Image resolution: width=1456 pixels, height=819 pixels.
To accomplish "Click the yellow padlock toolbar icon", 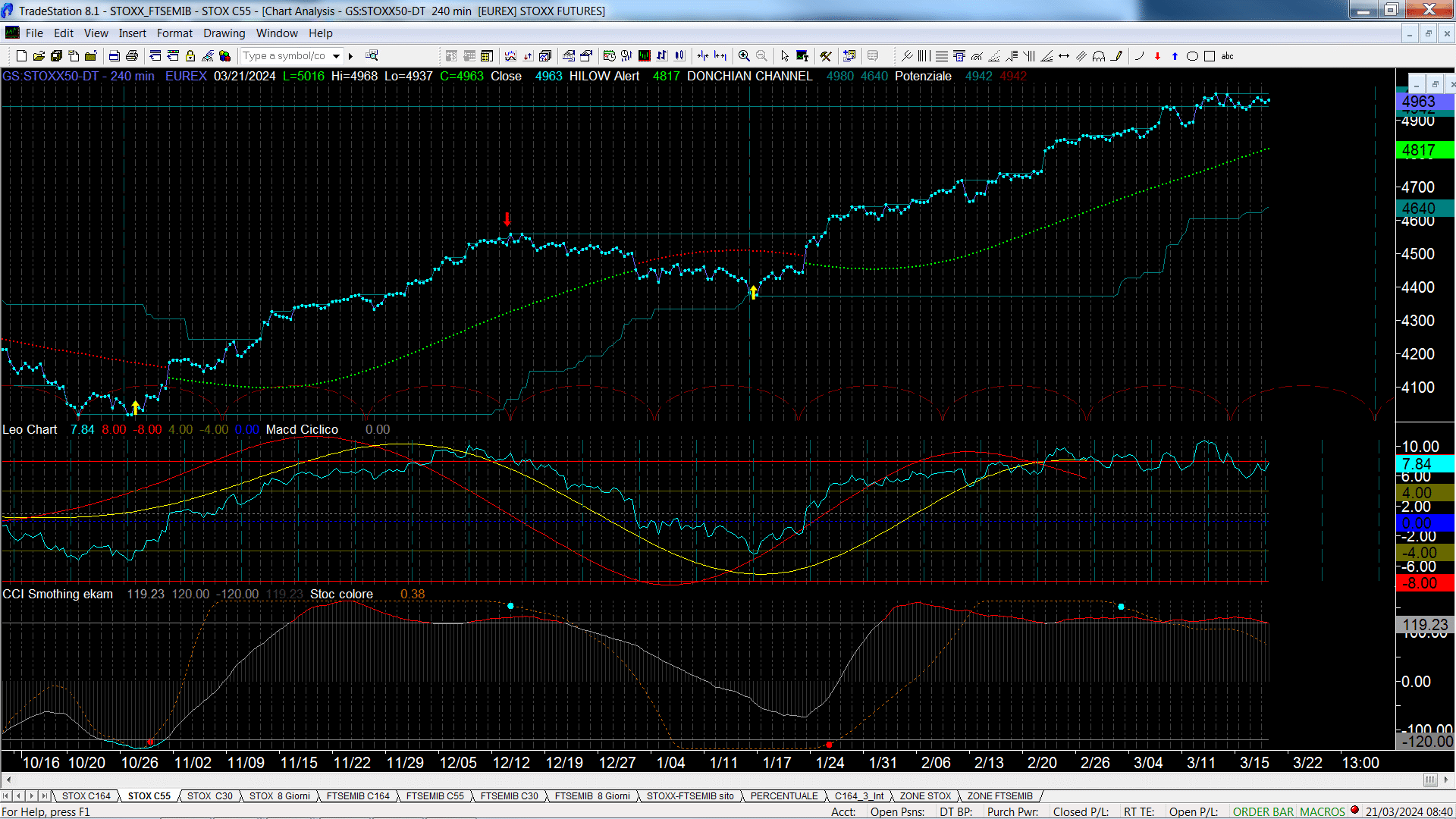I will coord(190,56).
